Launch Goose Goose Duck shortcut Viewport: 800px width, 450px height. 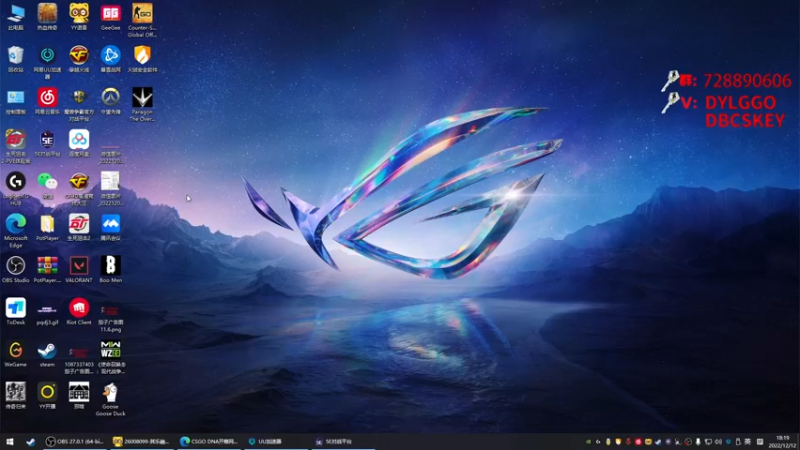(x=111, y=399)
